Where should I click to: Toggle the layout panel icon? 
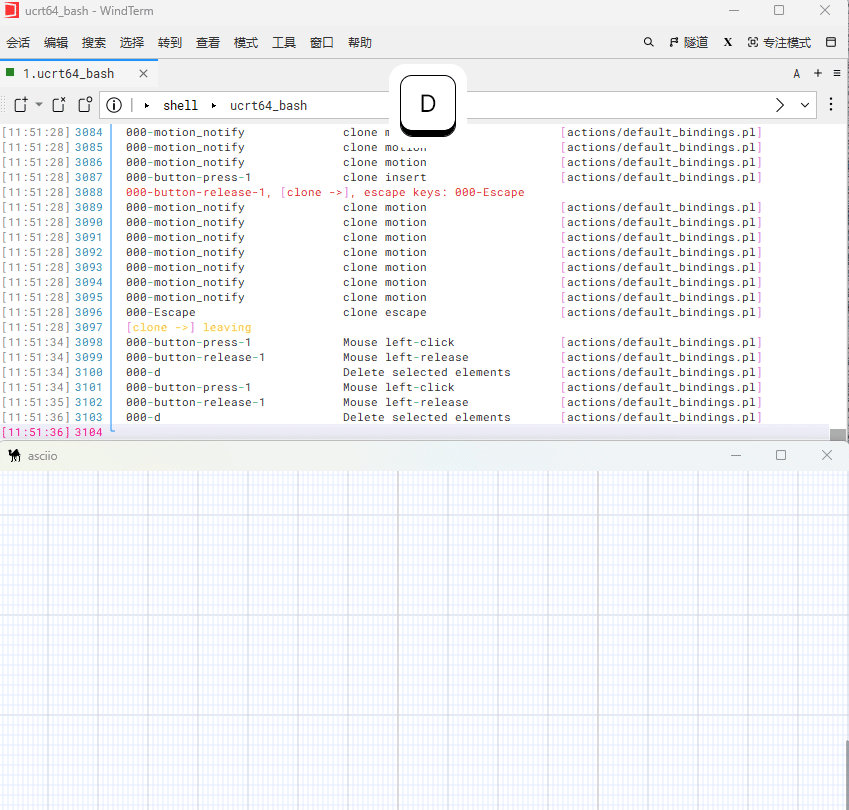pos(831,43)
